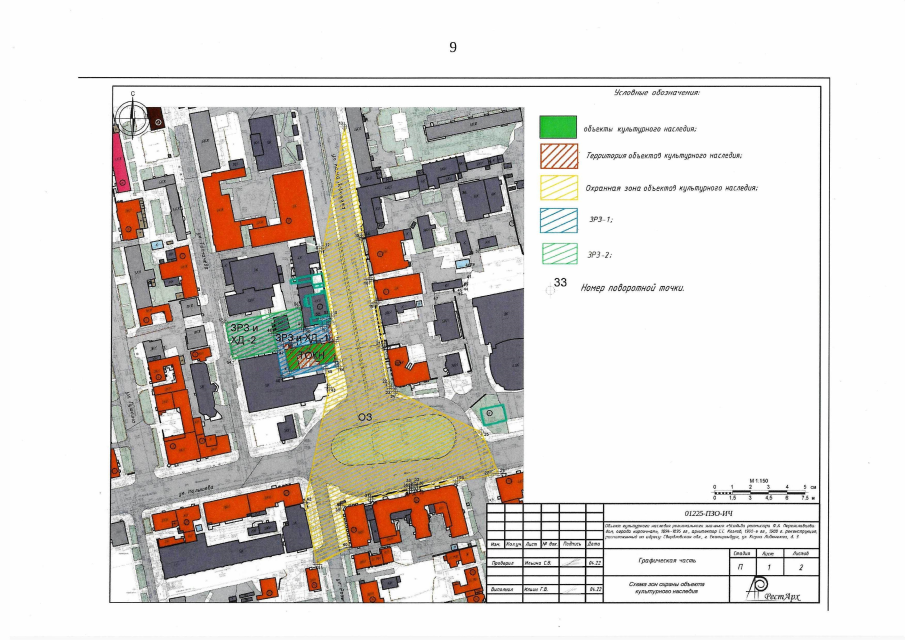Click the red hatched territory legend swatch

click(558, 156)
